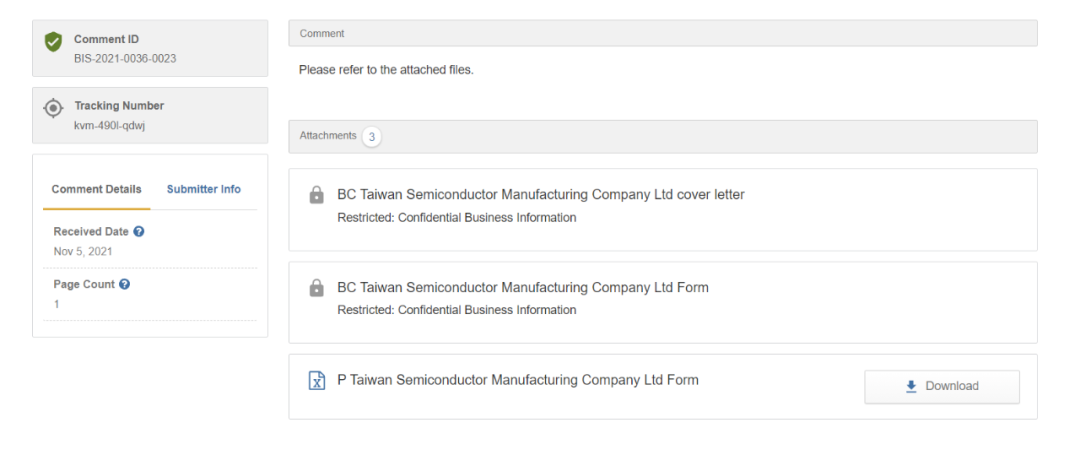
Task: Select the Comment Details tab
Action: click(97, 189)
